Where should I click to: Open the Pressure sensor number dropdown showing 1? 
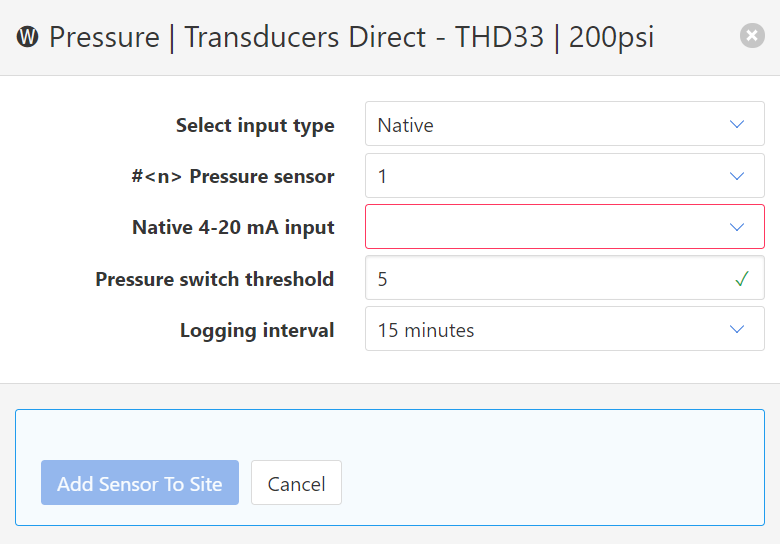coord(550,176)
